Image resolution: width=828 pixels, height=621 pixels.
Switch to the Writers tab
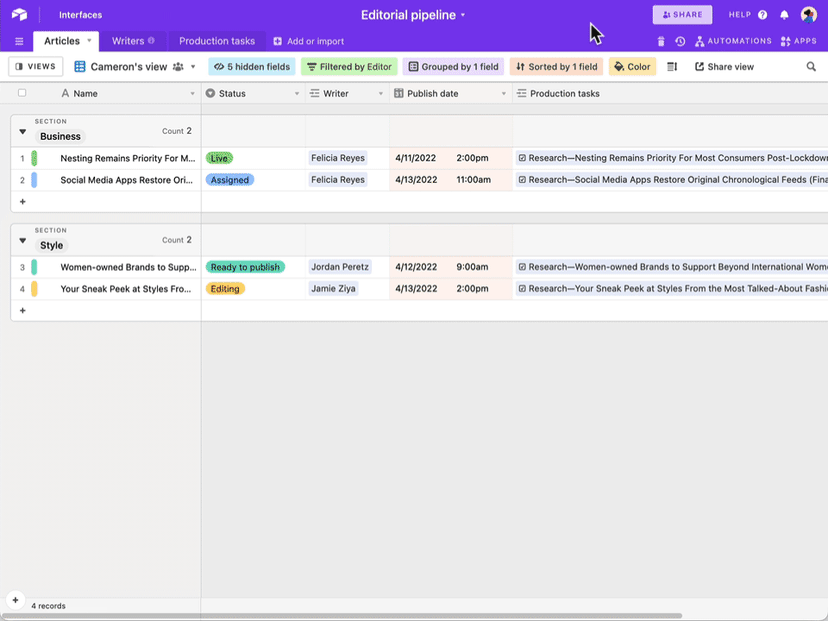click(127, 40)
